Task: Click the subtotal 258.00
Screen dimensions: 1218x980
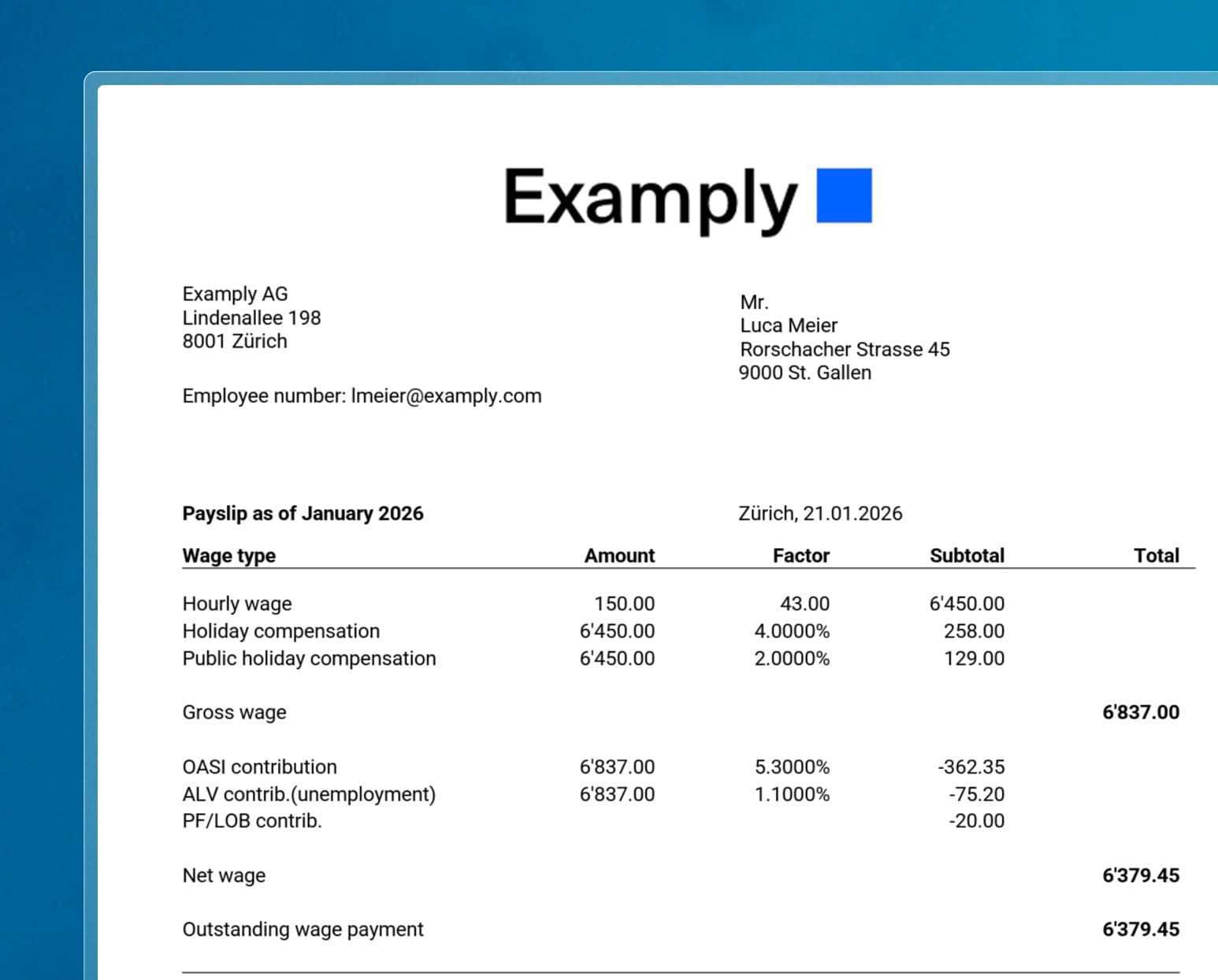Action: (x=974, y=631)
